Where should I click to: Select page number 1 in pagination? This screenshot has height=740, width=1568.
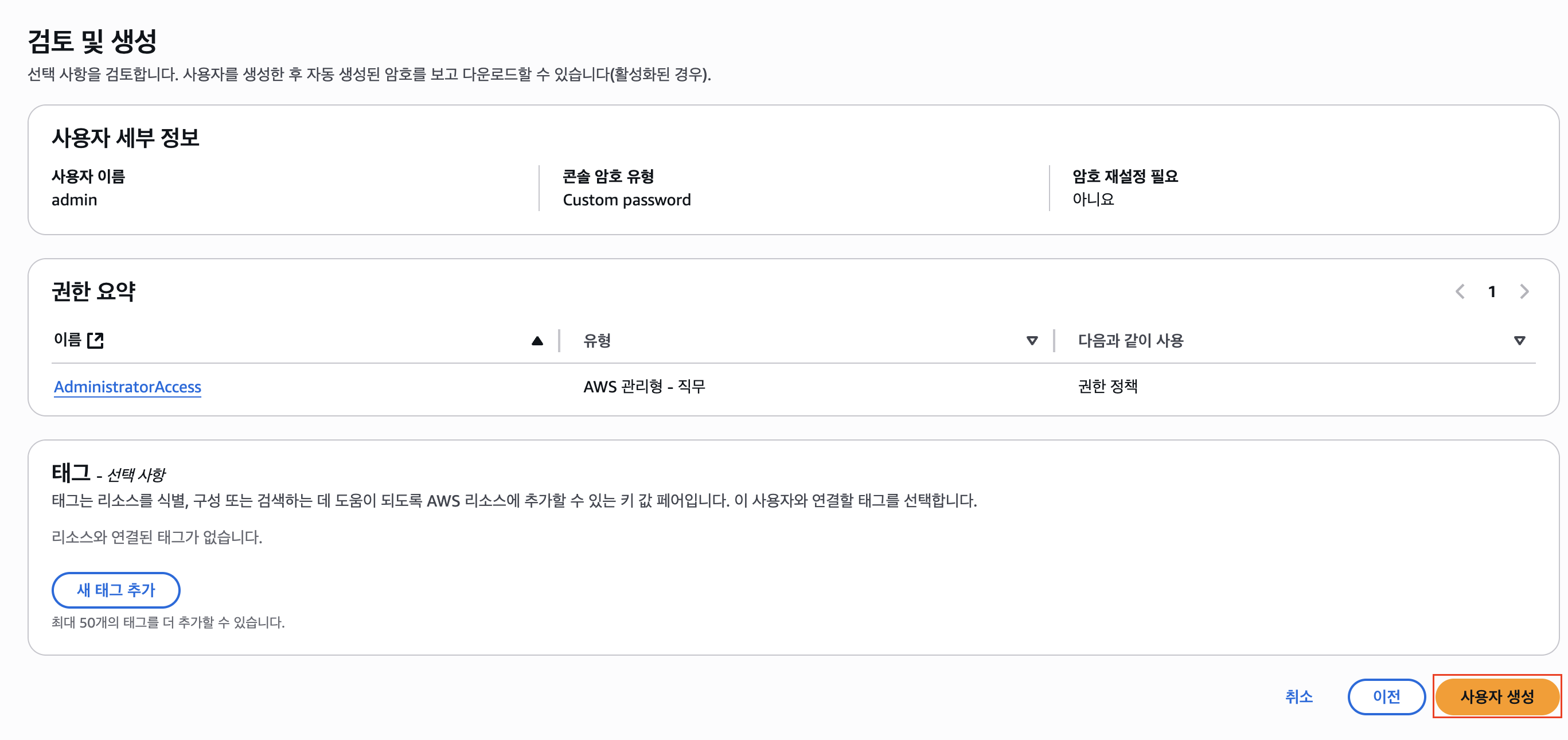coord(1492,293)
